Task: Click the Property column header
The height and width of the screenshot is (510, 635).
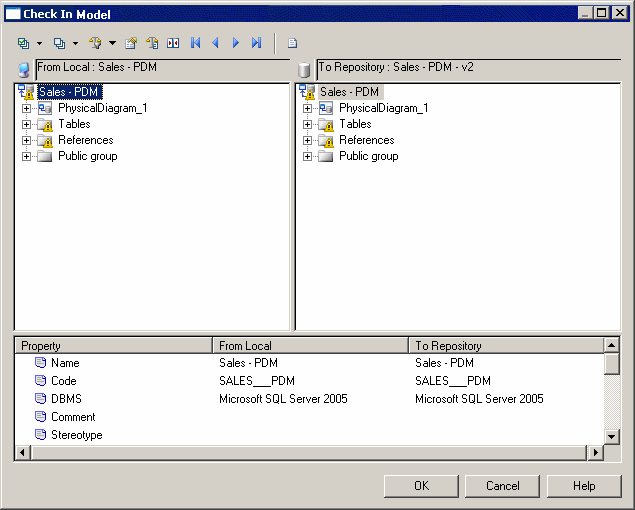Action: click(x=113, y=345)
